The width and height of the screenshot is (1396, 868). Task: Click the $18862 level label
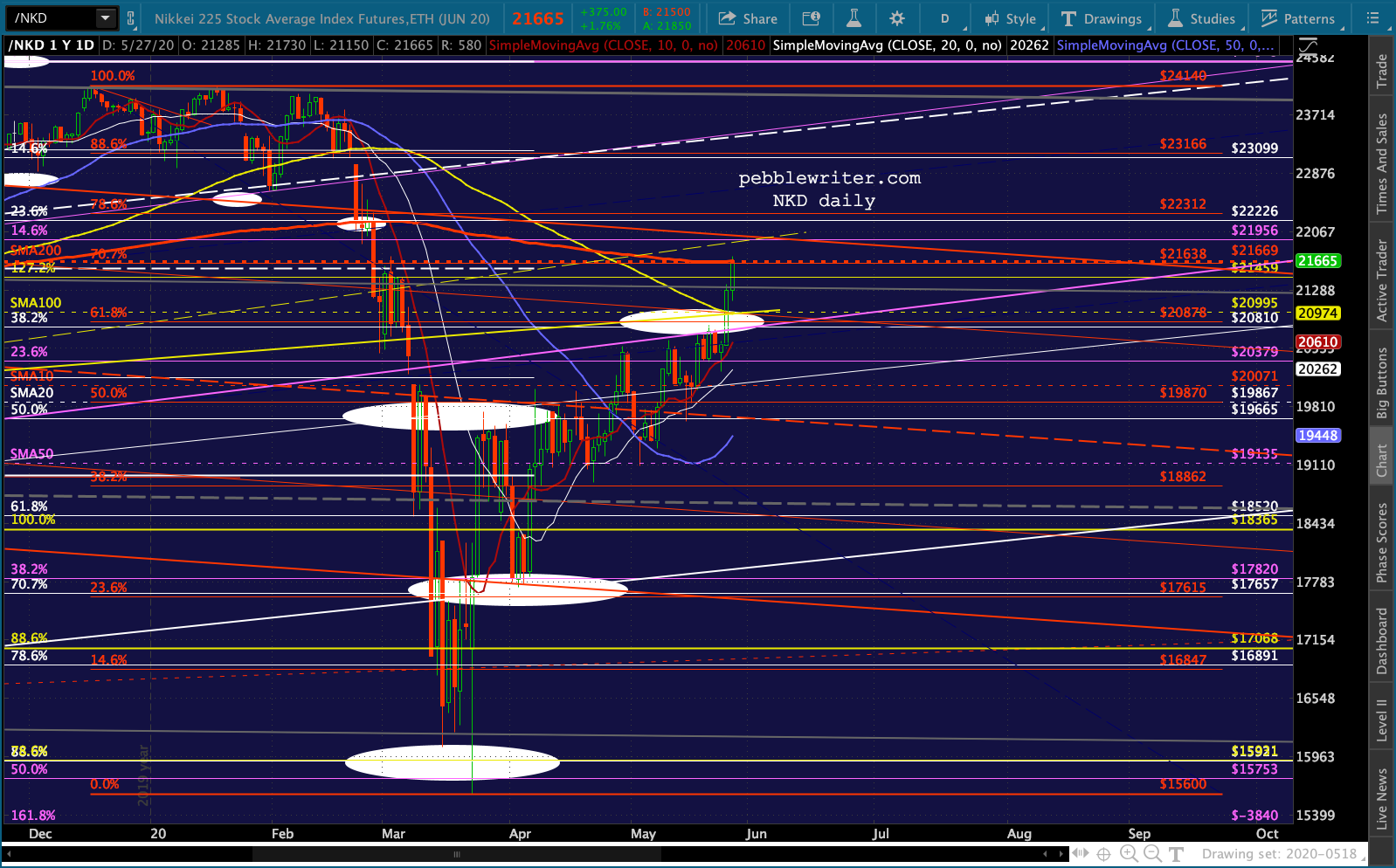(1183, 477)
